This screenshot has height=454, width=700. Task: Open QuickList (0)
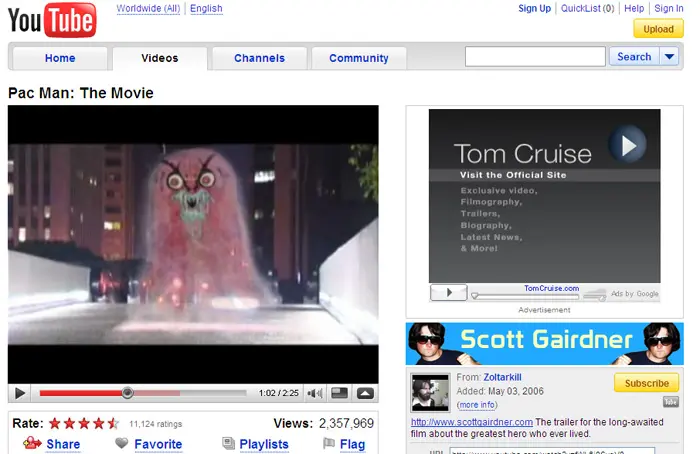coord(588,8)
